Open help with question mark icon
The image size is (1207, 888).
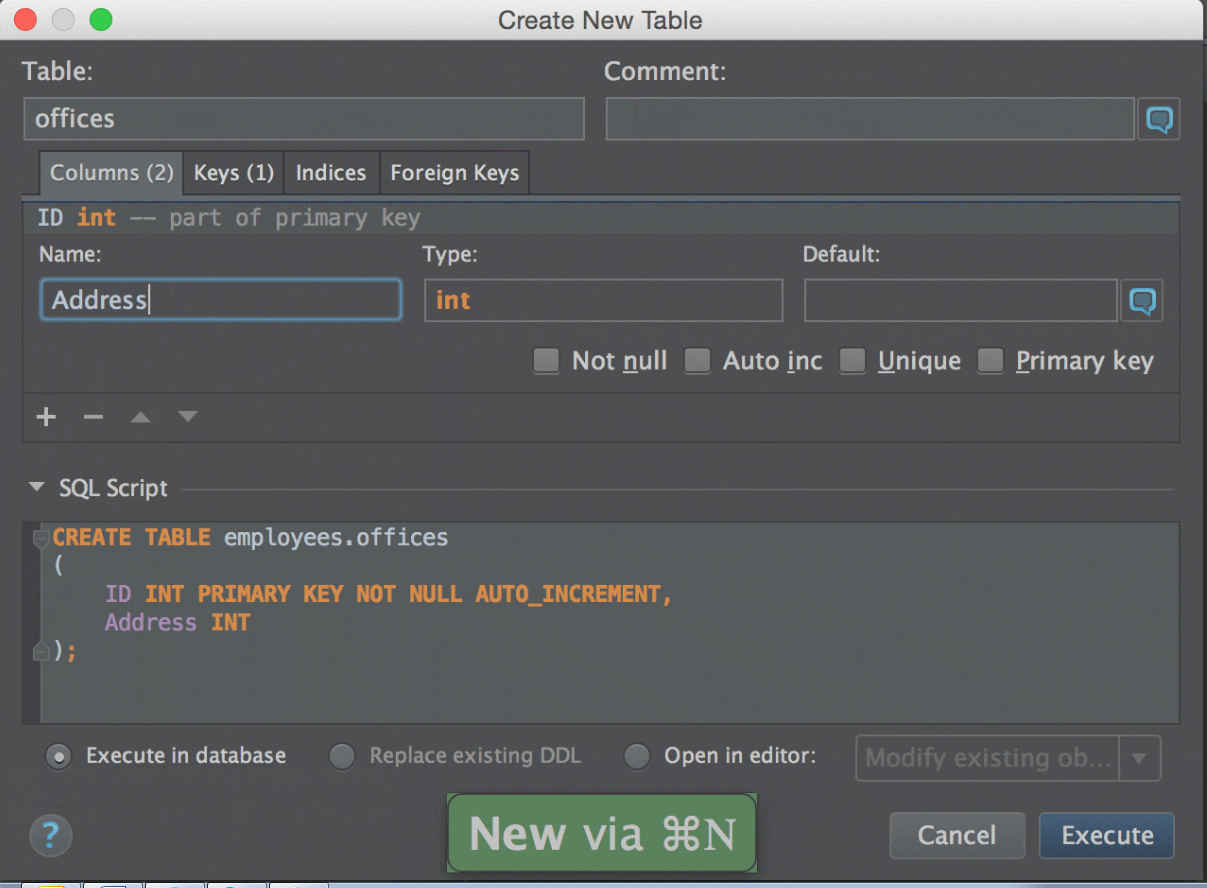51,834
